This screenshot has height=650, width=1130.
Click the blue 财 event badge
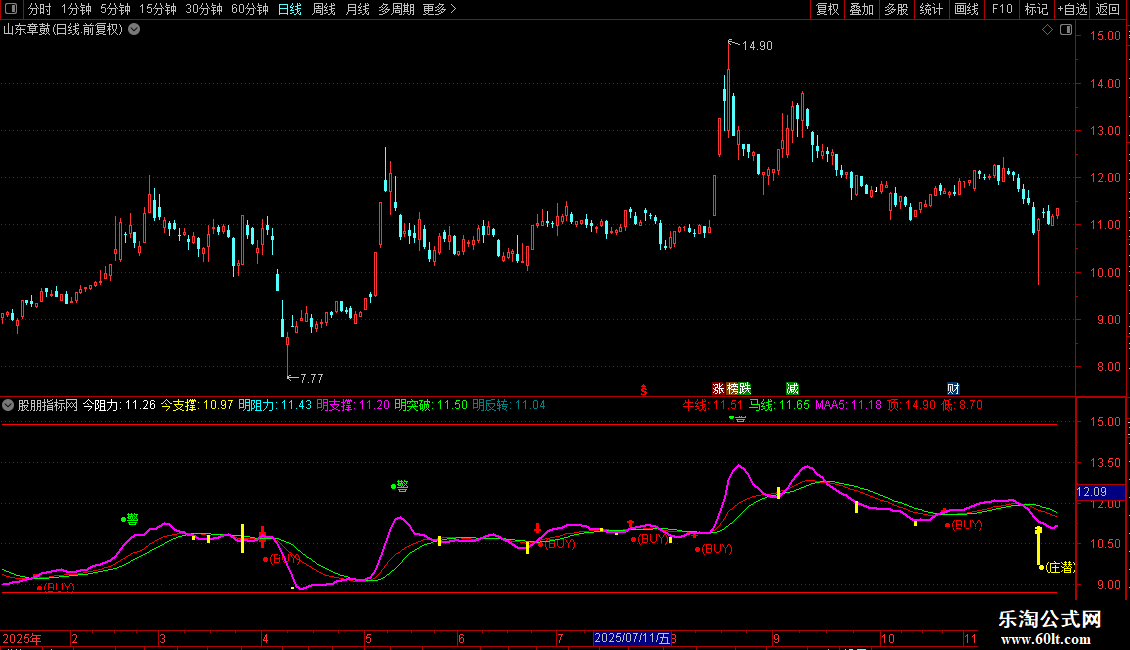tap(953, 389)
